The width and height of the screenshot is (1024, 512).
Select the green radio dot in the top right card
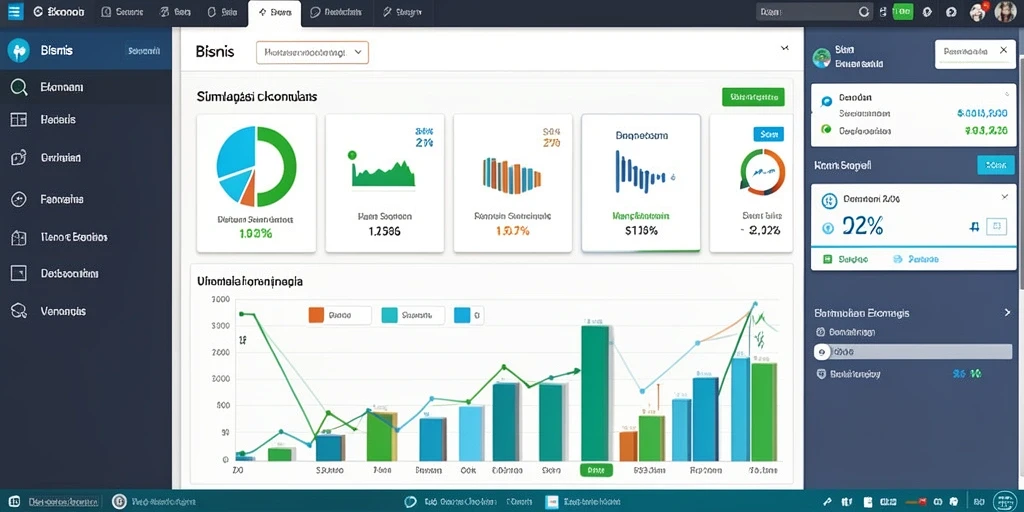coord(826,129)
